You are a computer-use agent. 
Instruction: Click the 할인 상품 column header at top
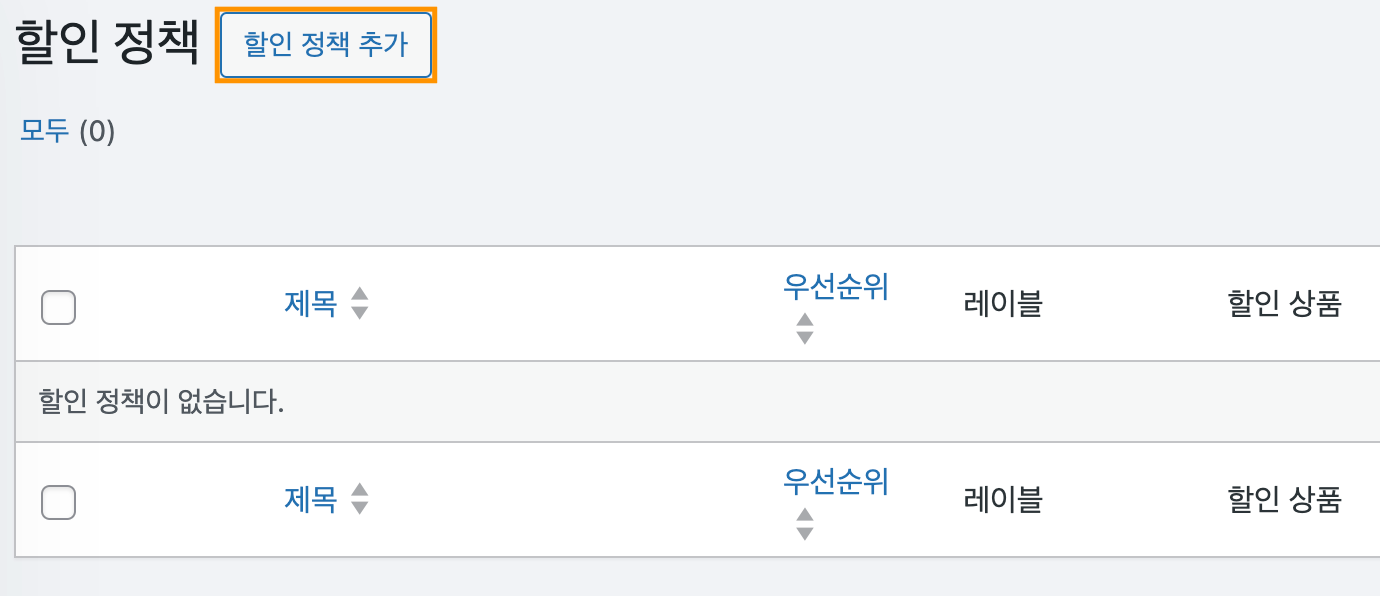click(x=1284, y=304)
